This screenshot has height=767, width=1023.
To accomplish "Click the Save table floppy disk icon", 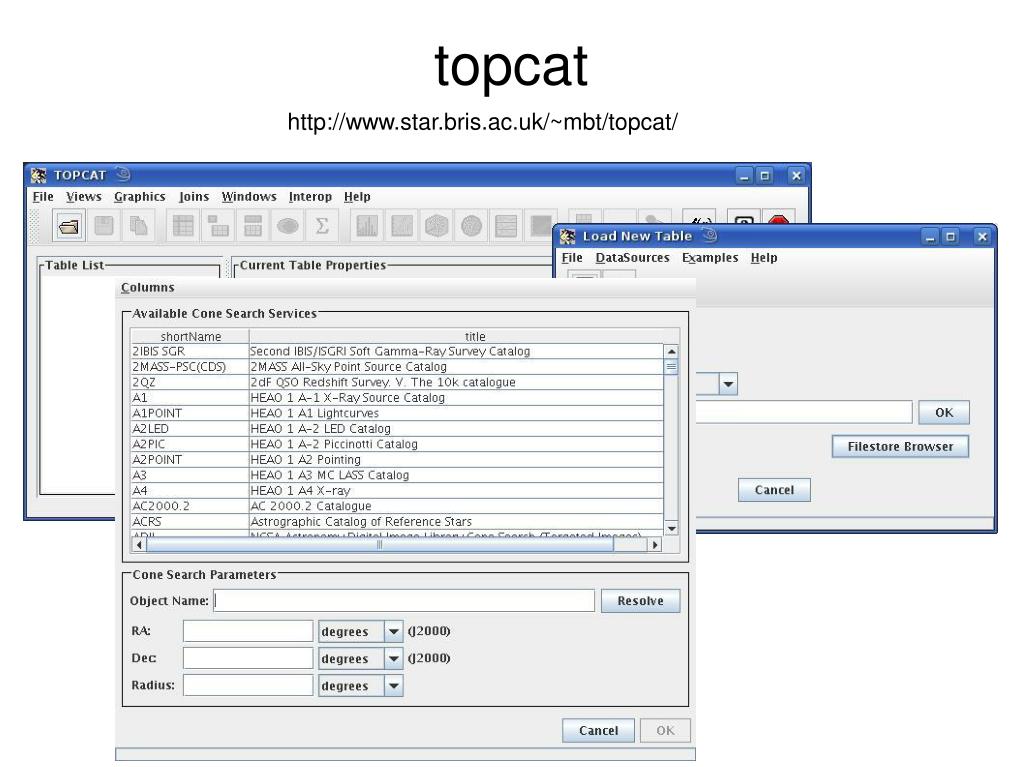I will click(x=104, y=226).
